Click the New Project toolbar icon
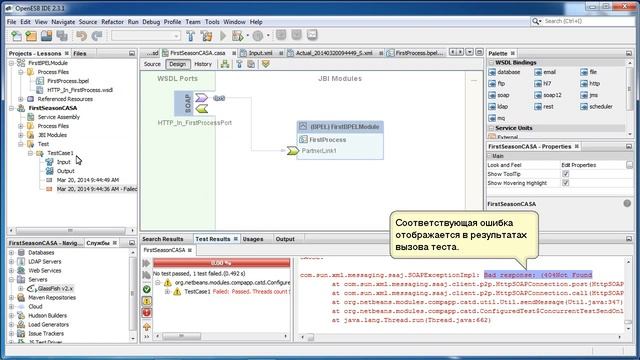 [x=31, y=36]
